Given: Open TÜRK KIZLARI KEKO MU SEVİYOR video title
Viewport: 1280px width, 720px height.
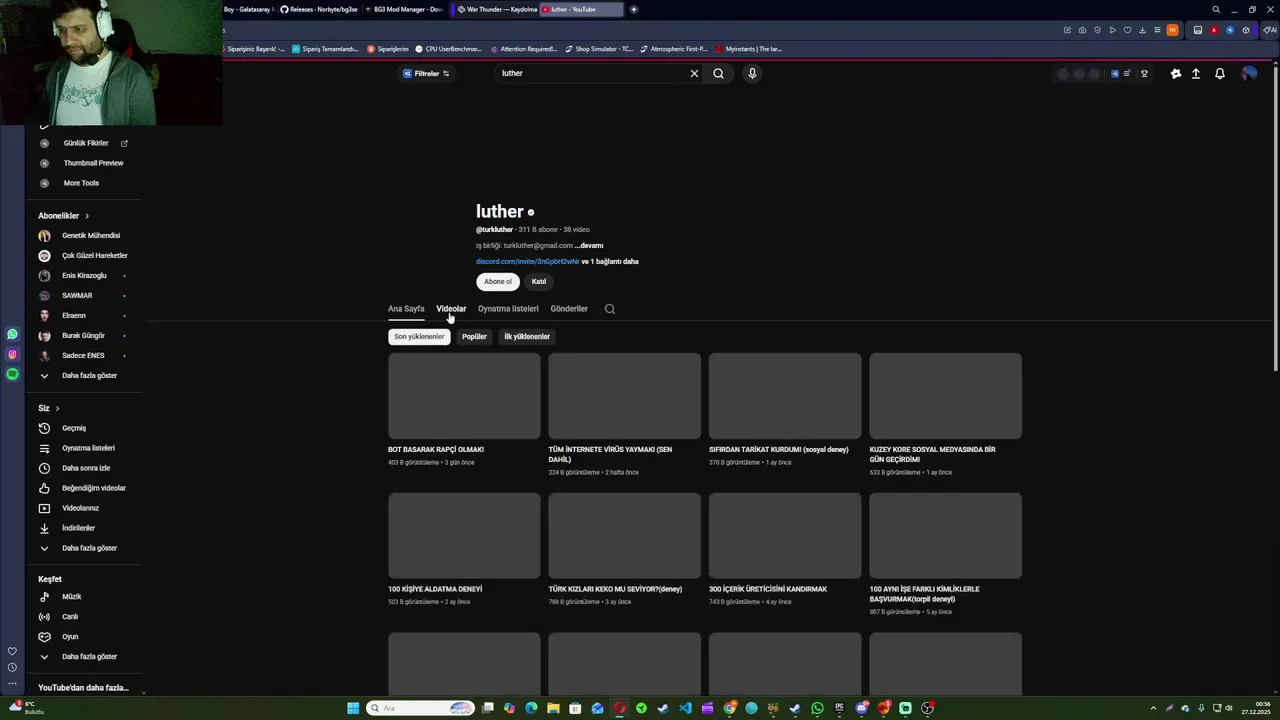Looking at the screenshot, I should 615,589.
